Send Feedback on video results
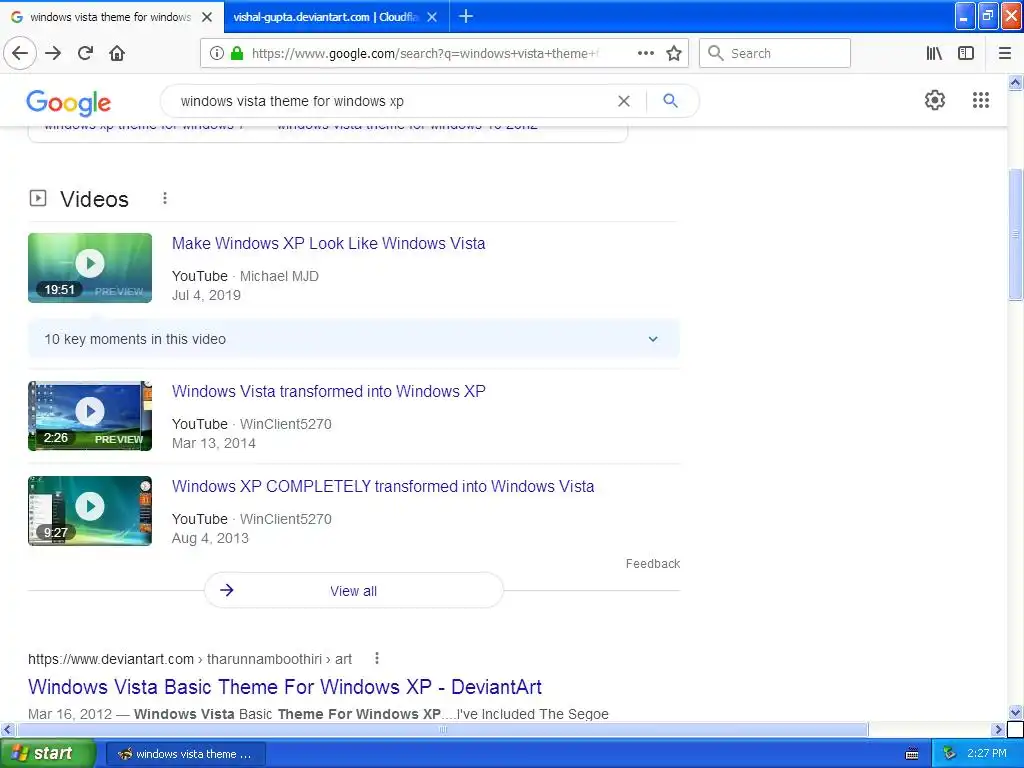This screenshot has width=1024, height=768. tap(652, 564)
